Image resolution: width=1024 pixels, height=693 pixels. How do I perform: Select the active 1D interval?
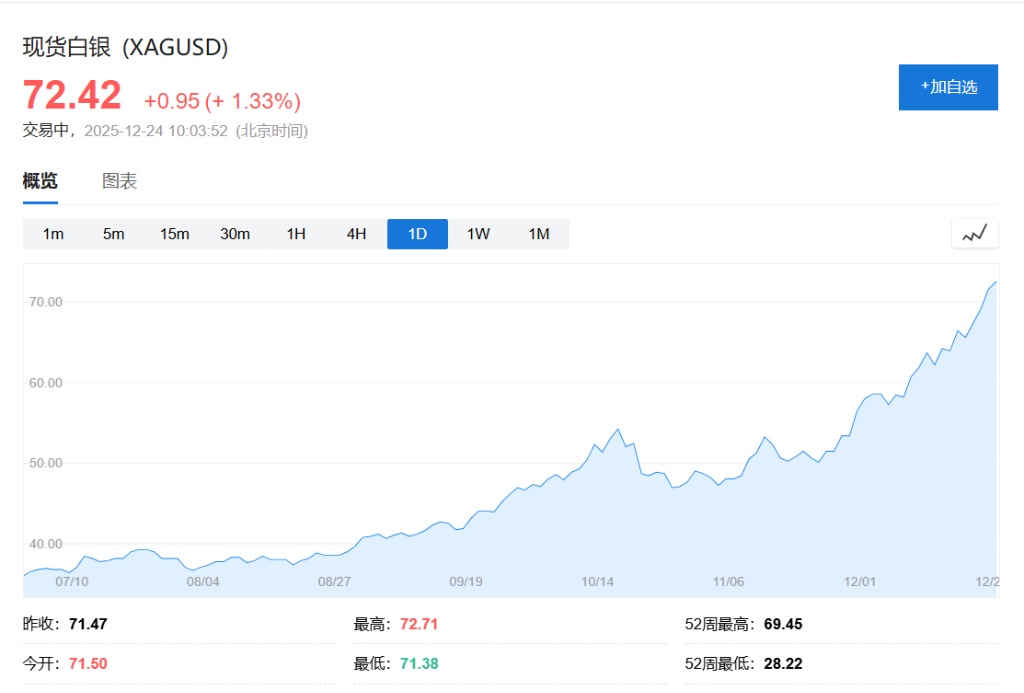point(417,234)
